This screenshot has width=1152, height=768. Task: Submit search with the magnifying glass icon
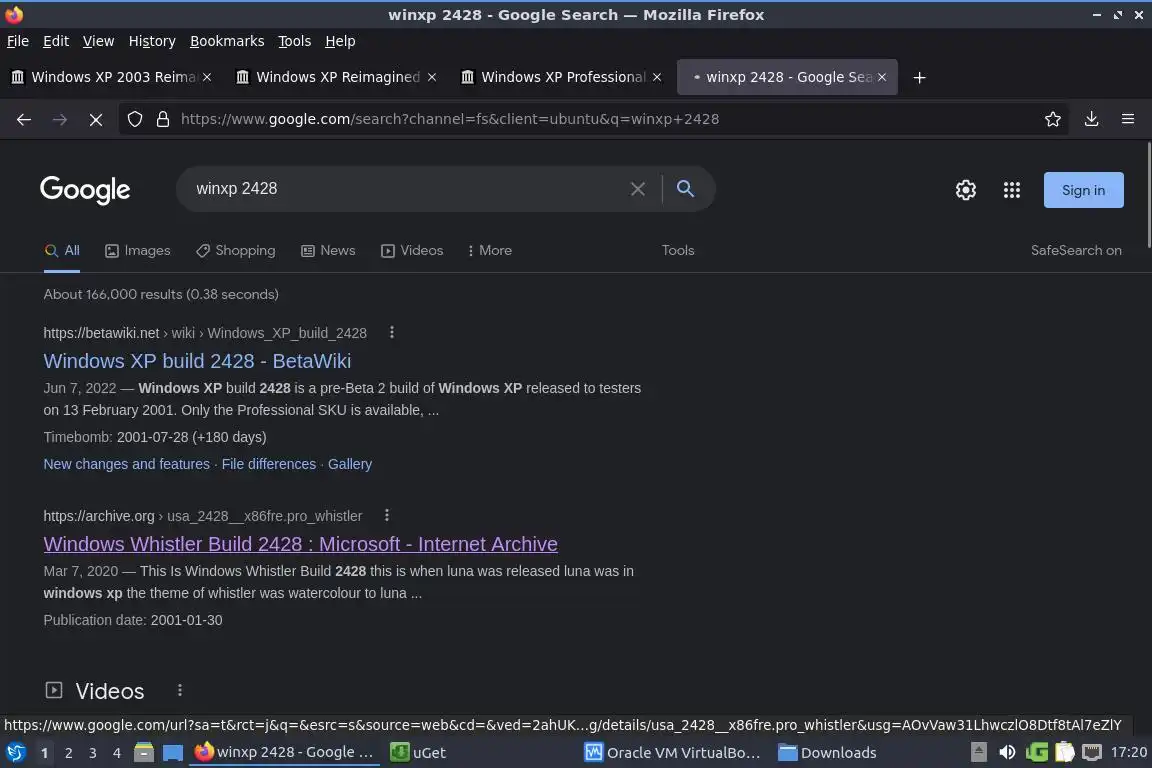coord(685,189)
